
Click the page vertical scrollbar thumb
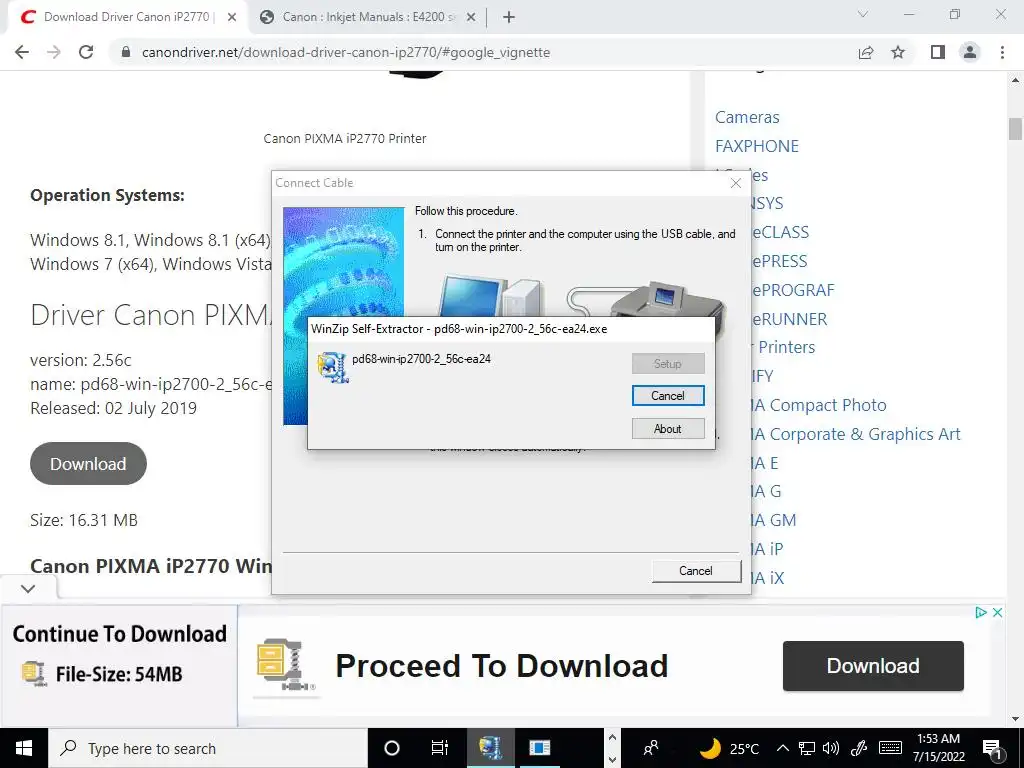click(x=1015, y=129)
